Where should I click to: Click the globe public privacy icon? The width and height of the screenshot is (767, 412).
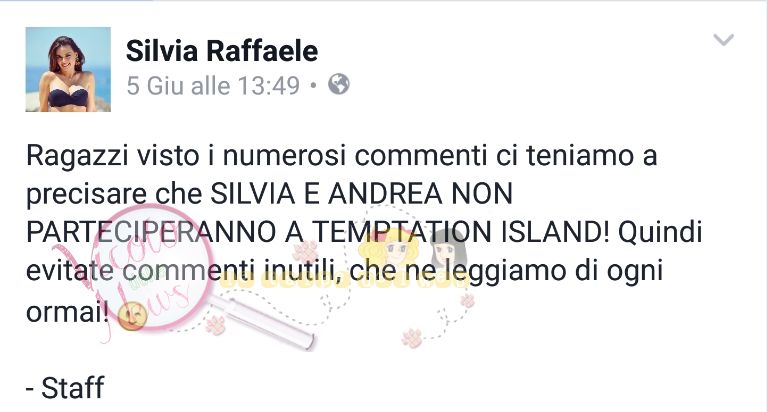click(338, 84)
